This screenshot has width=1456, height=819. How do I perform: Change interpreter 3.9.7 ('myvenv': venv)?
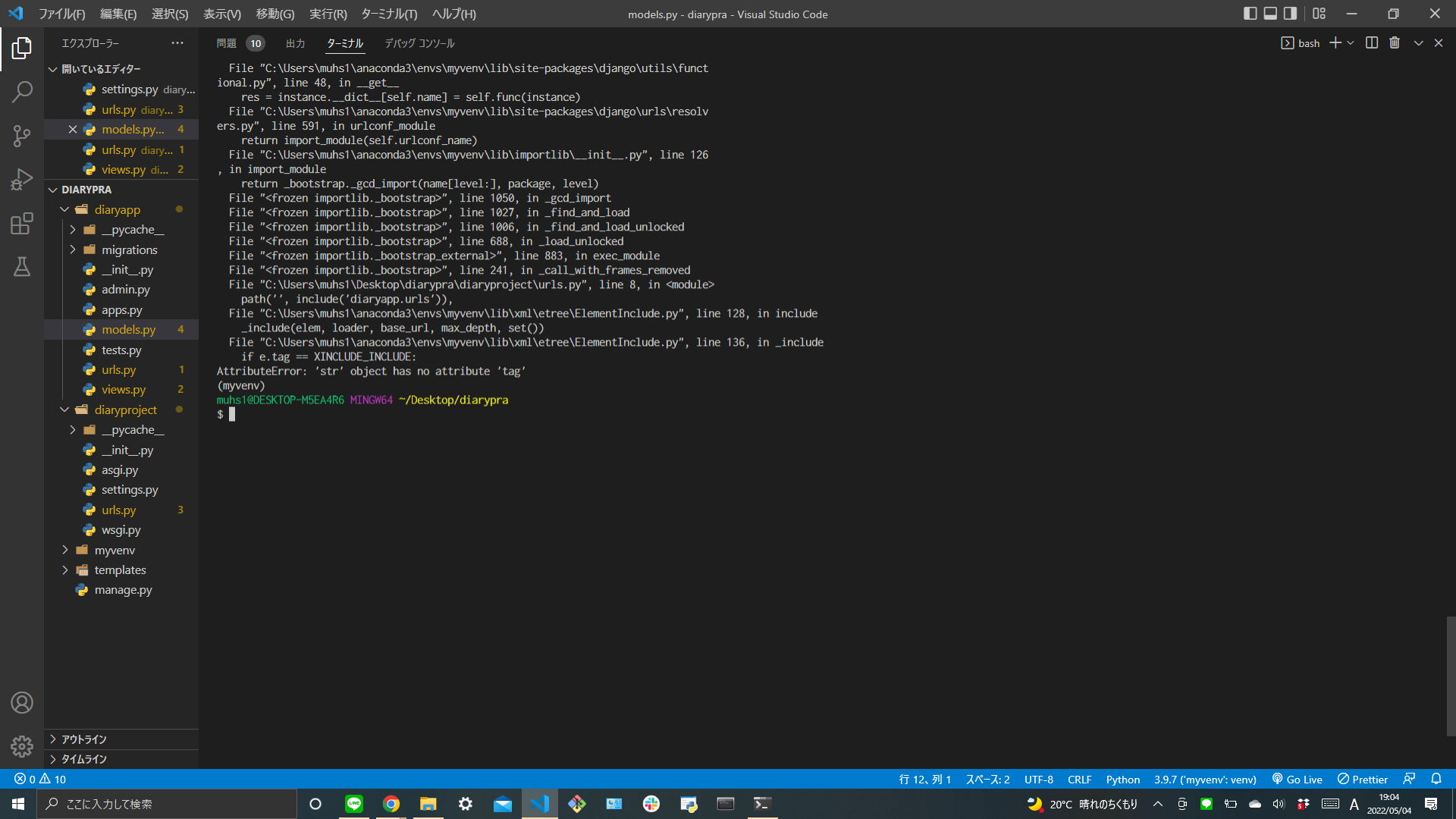(x=1205, y=780)
